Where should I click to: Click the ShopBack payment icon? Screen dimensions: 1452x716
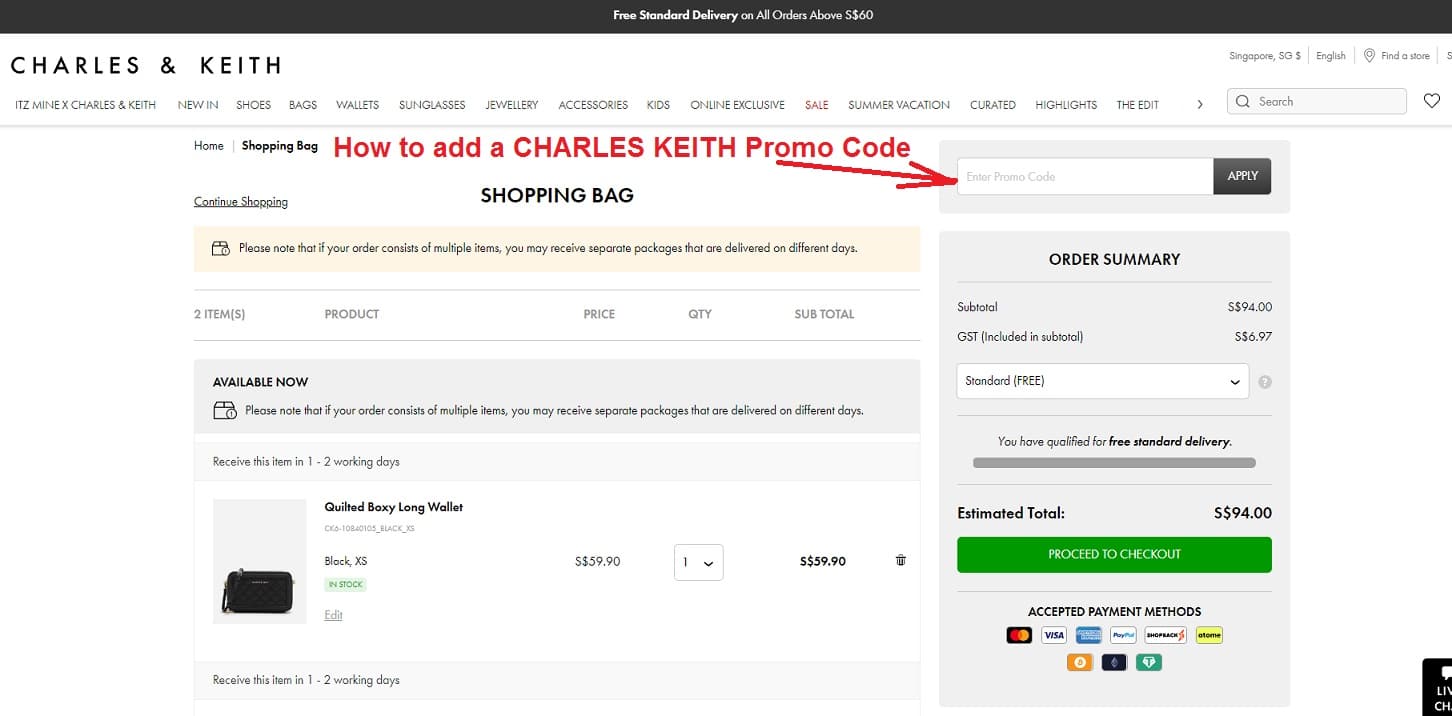pyautogui.click(x=1165, y=634)
